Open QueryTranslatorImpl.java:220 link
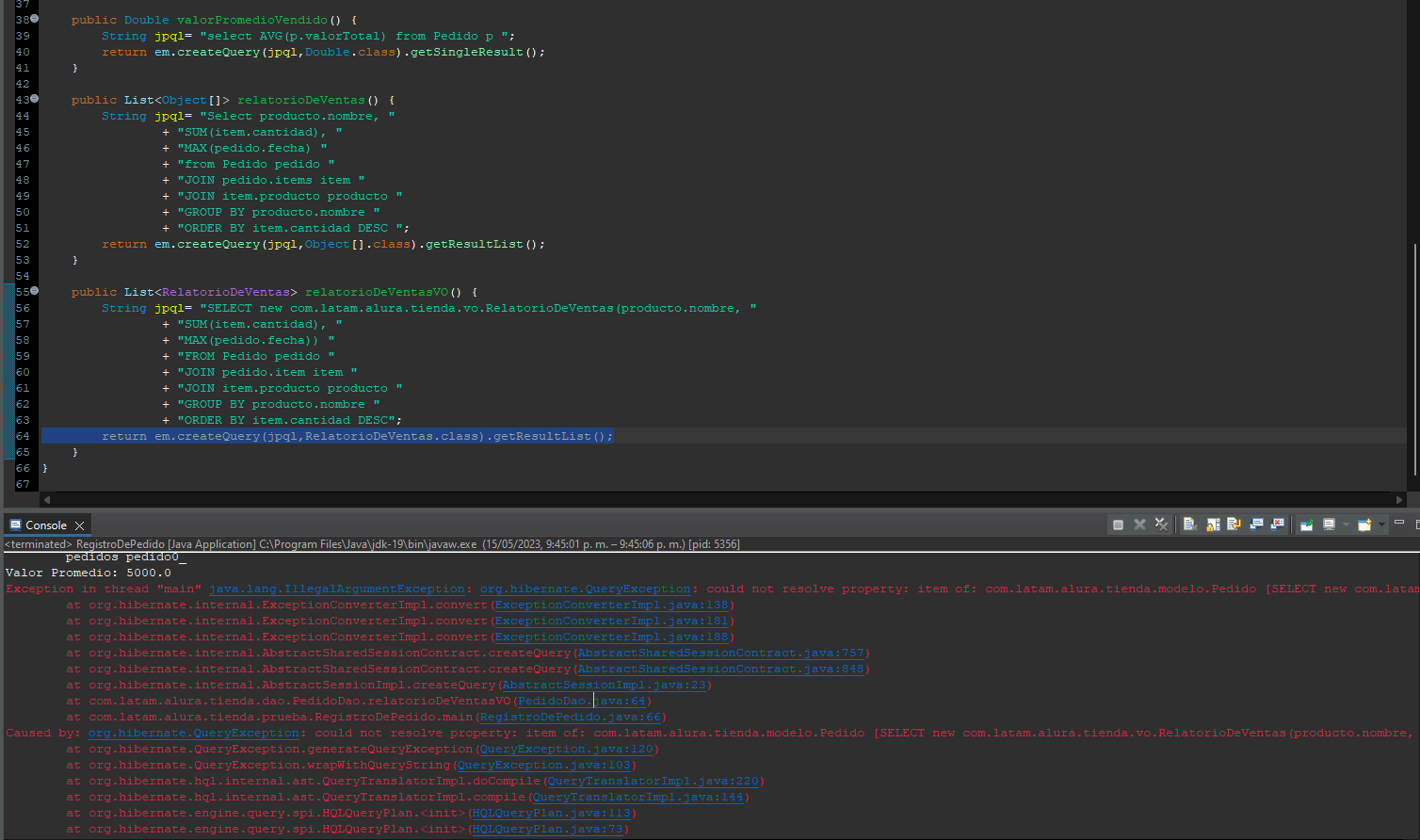Image resolution: width=1420 pixels, height=840 pixels. 654,781
